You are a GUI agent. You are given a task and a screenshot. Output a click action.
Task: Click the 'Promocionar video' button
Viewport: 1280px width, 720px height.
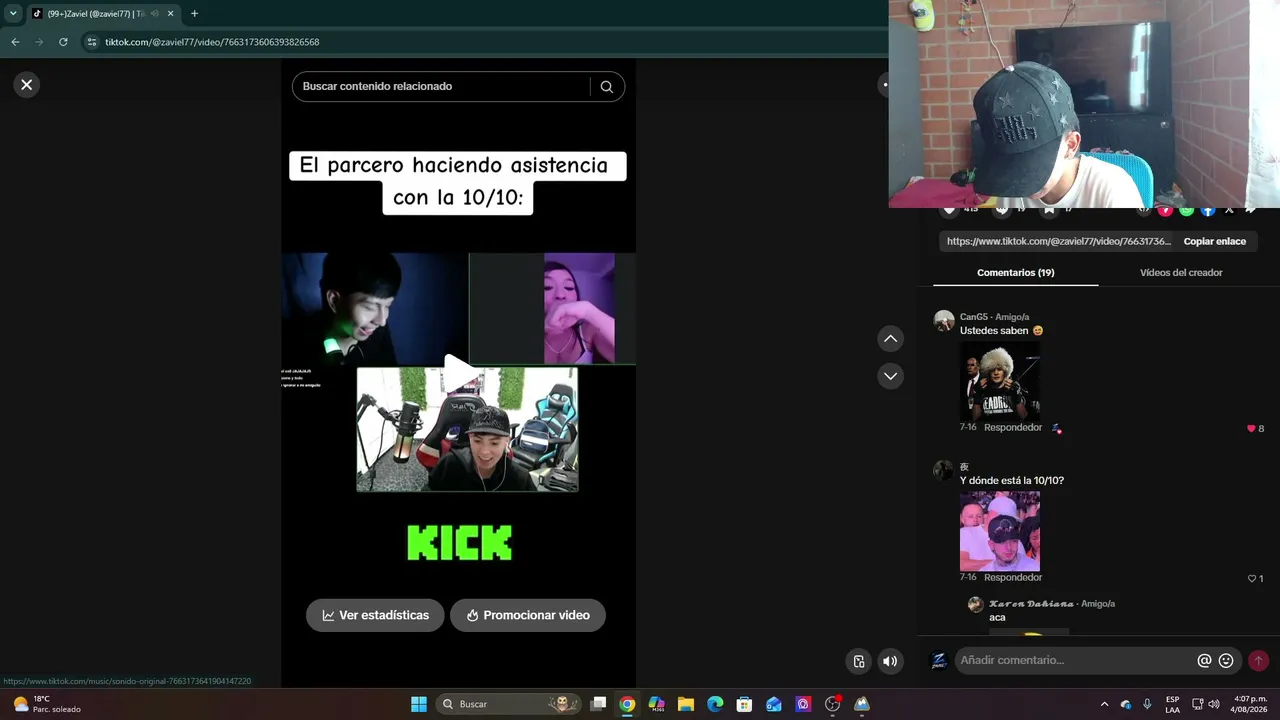click(x=527, y=615)
